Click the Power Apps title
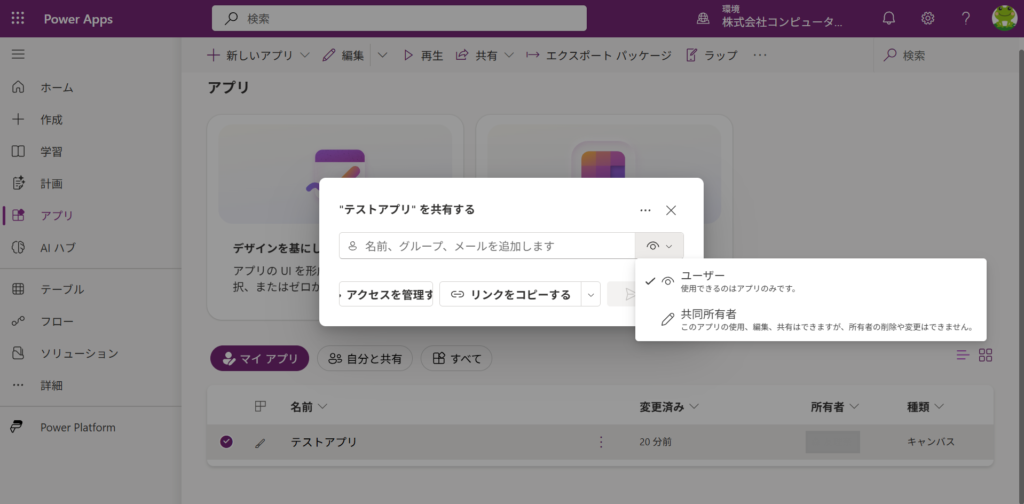This screenshot has width=1024, height=504. click(x=78, y=19)
